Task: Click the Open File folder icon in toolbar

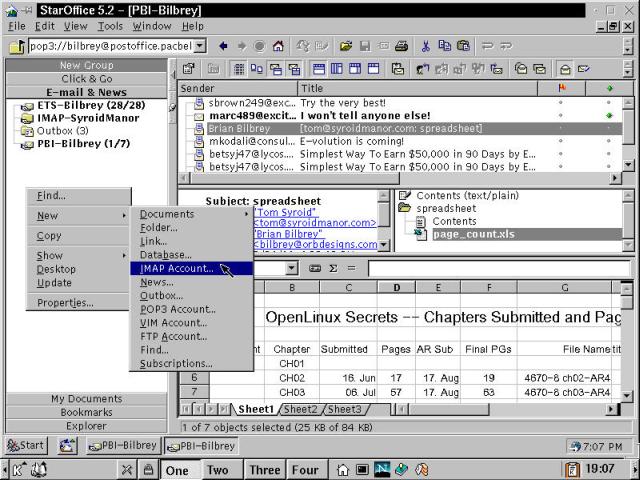Action: [x=345, y=46]
